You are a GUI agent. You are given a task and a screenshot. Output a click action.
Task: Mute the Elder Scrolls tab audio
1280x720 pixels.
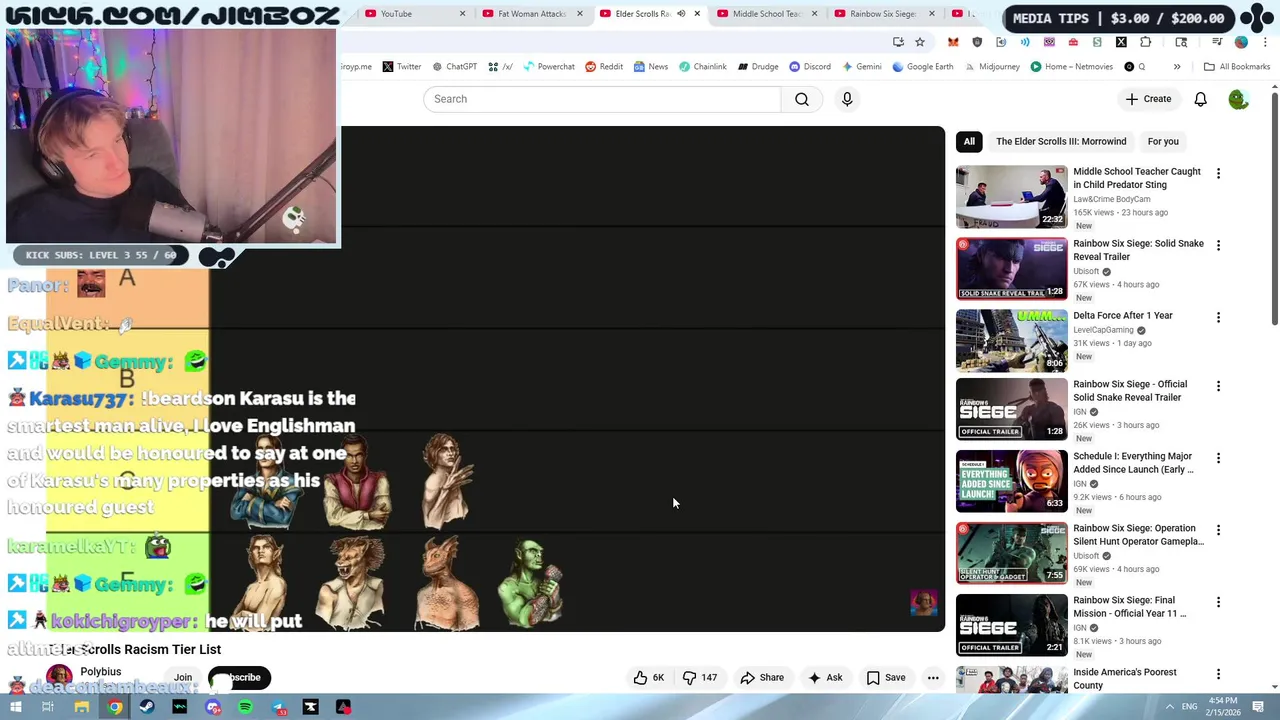[681, 14]
